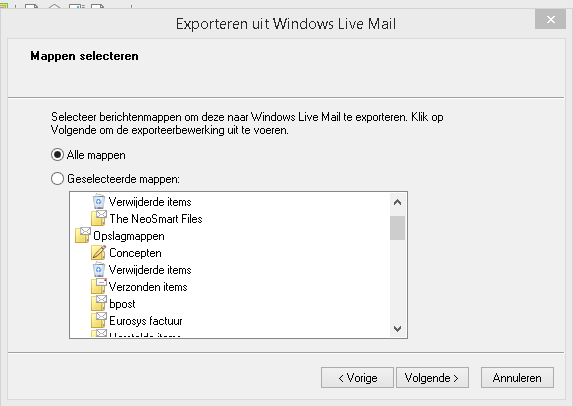Click the Verzonden items folder icon
The height and width of the screenshot is (406, 573).
tap(99, 287)
